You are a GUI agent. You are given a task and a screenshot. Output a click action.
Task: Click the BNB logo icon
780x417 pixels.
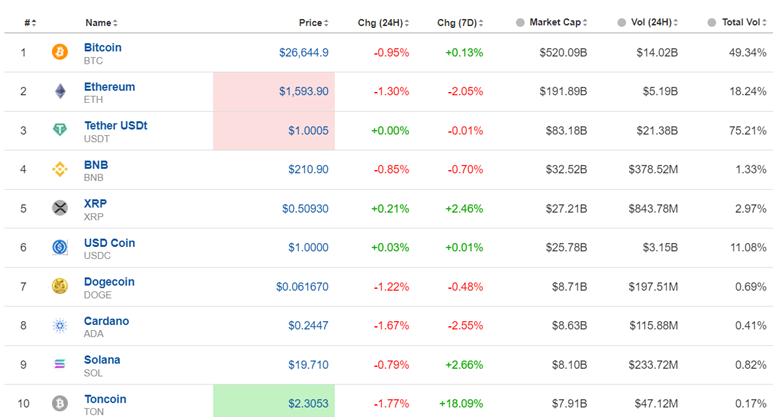pos(60,169)
